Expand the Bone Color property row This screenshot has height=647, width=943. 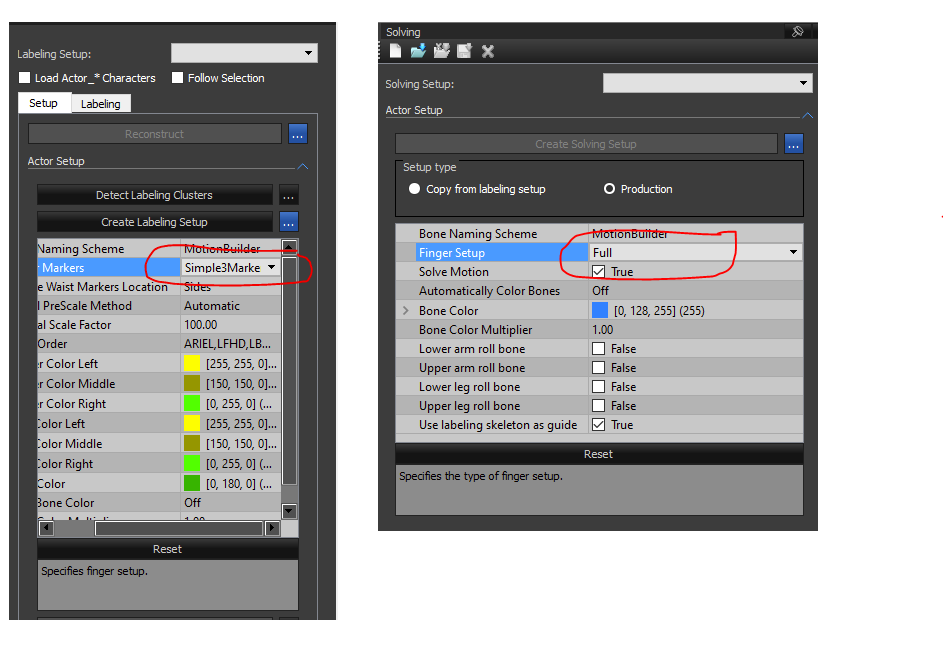406,311
